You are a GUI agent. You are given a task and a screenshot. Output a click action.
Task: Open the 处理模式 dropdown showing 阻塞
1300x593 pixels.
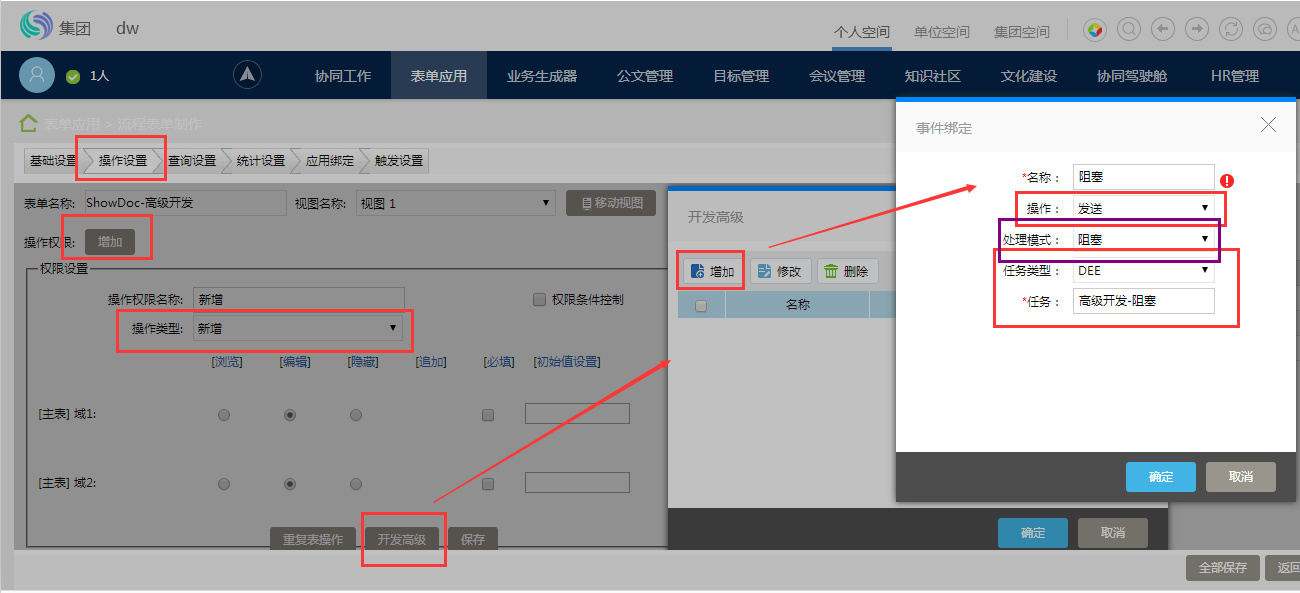(1143, 239)
